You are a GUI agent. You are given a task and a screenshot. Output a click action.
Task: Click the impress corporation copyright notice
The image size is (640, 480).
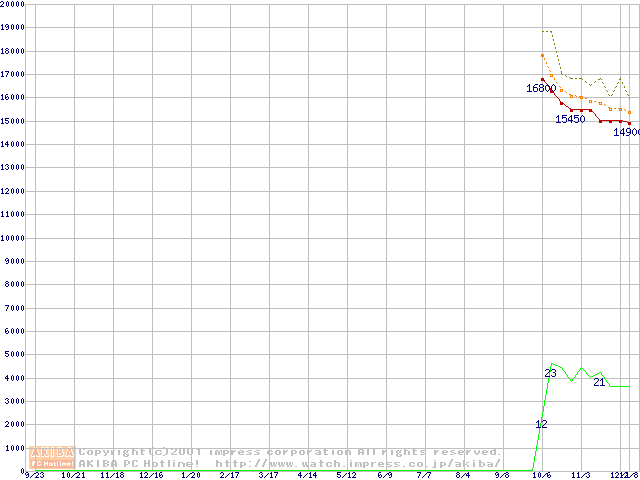coord(290,452)
